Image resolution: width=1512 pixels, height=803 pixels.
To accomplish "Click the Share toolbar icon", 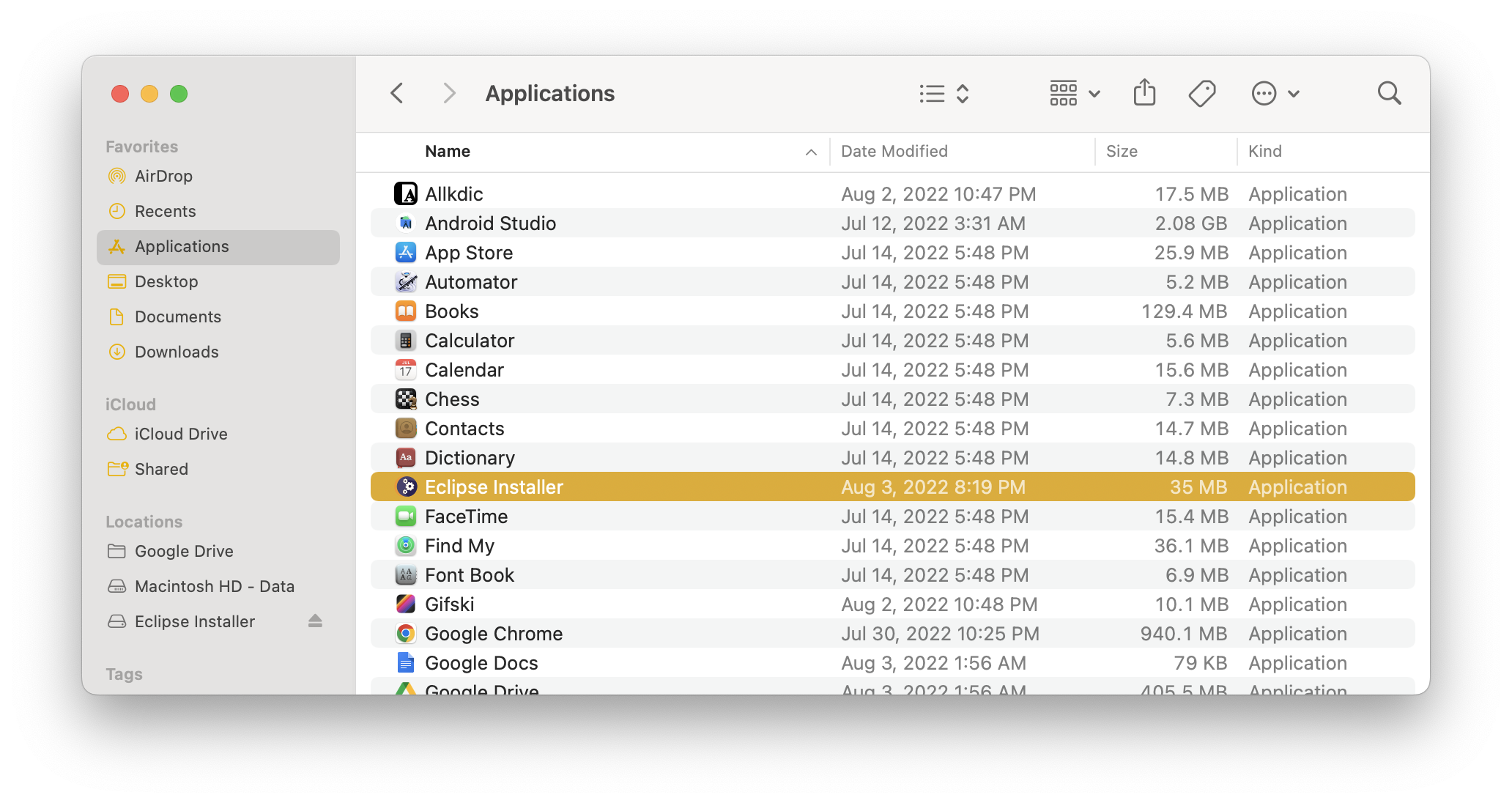I will click(x=1144, y=93).
